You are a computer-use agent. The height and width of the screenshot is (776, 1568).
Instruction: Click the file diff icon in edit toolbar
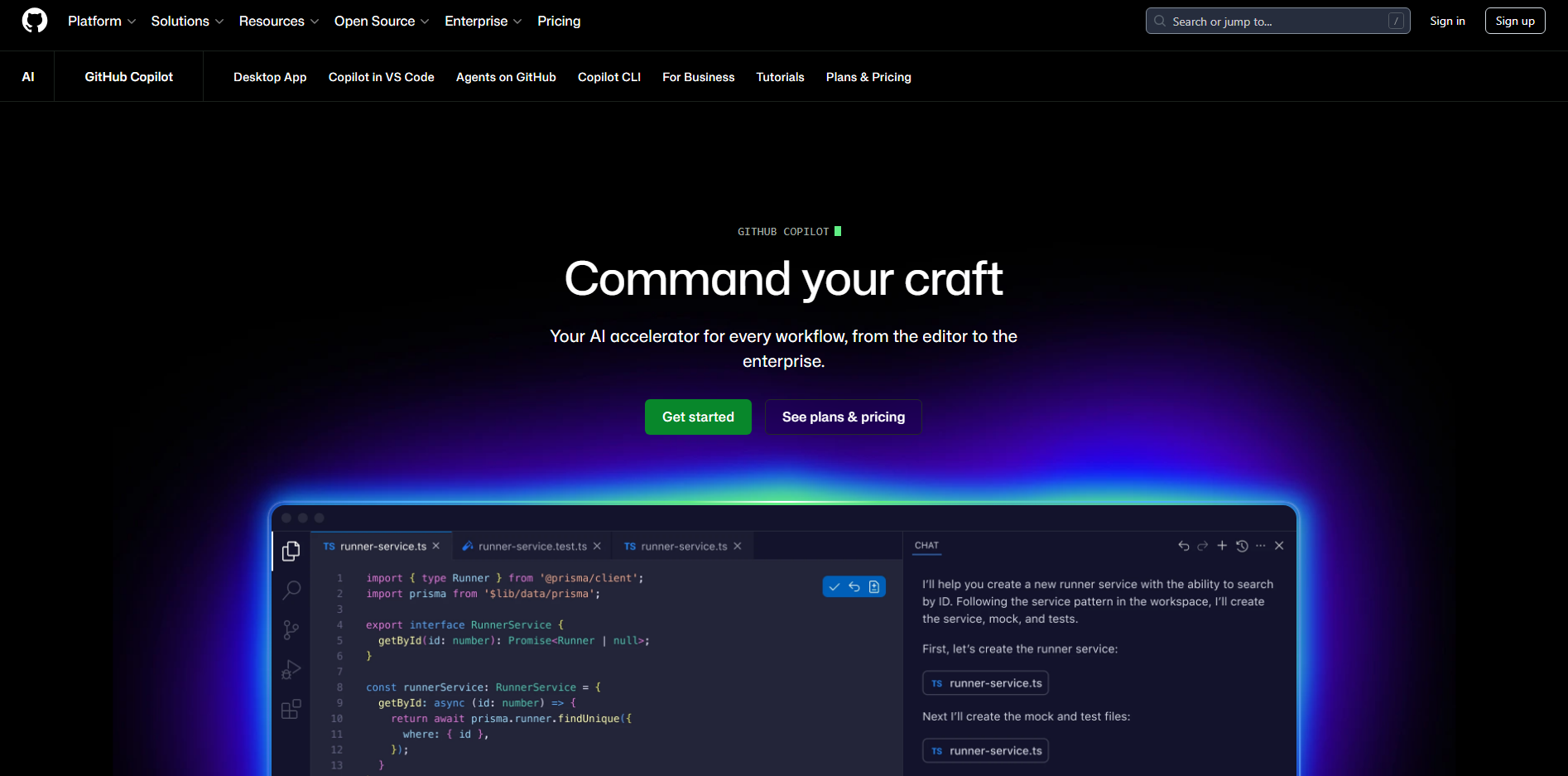point(874,586)
